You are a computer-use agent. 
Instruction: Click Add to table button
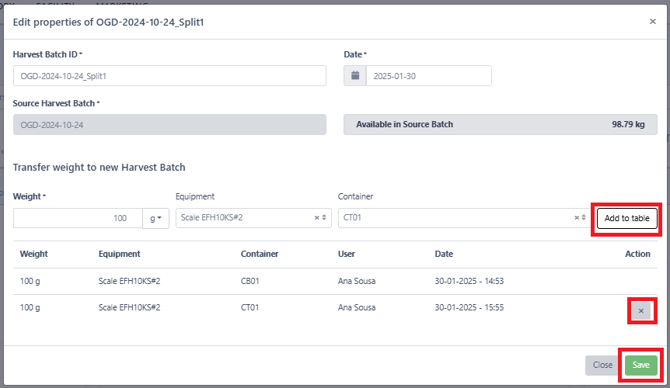pos(627,218)
